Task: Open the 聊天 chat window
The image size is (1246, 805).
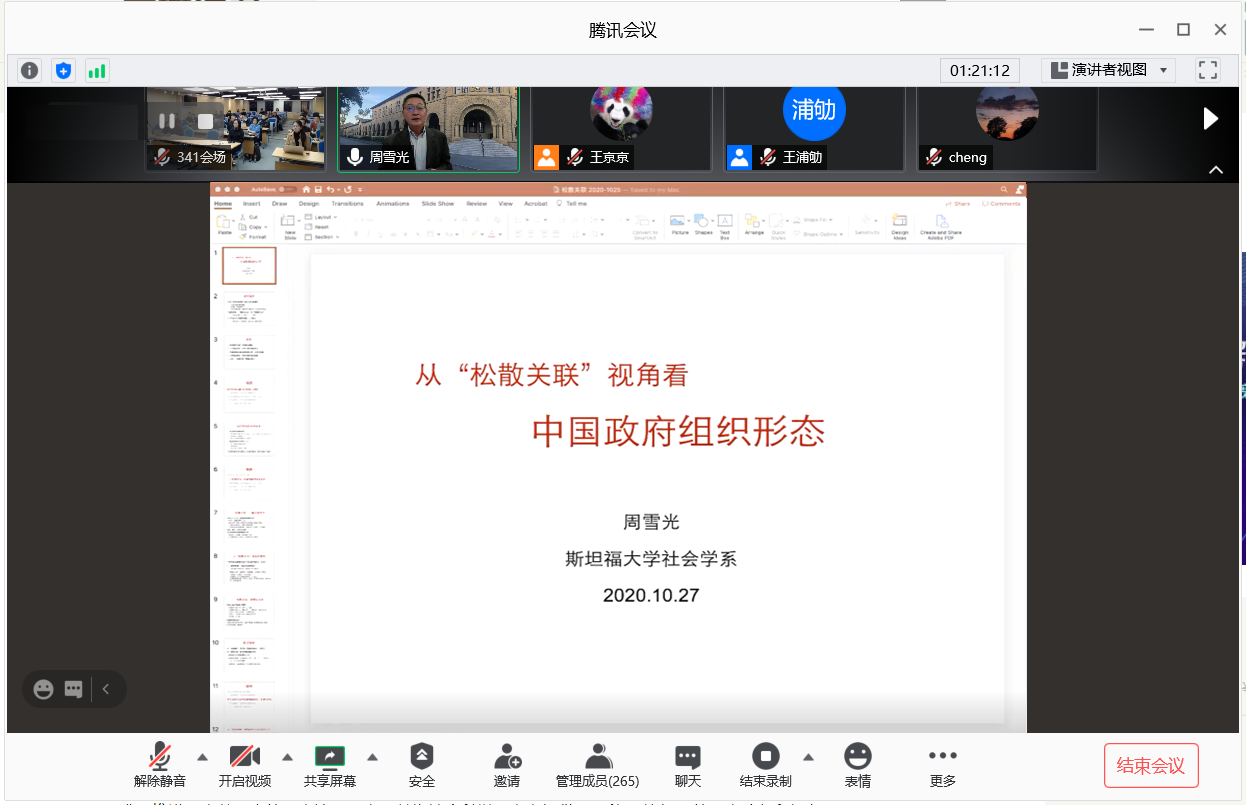Action: [x=687, y=765]
